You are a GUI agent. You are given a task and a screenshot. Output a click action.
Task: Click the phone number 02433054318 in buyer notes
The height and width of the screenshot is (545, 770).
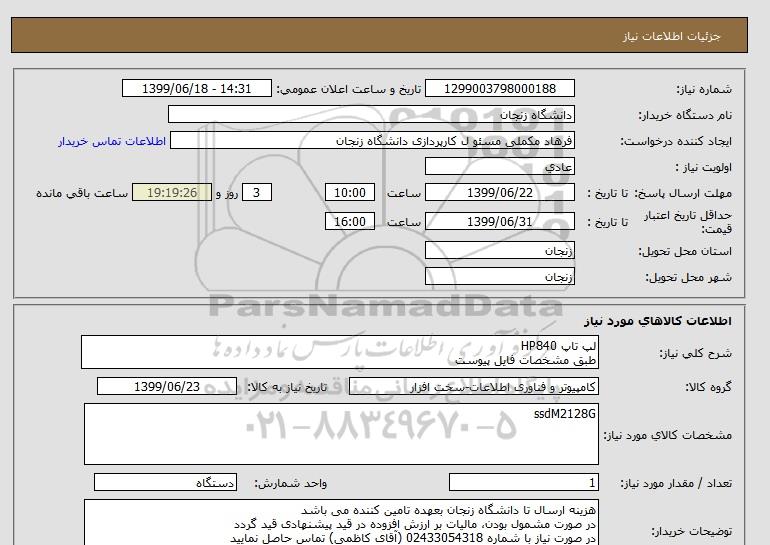tap(444, 538)
